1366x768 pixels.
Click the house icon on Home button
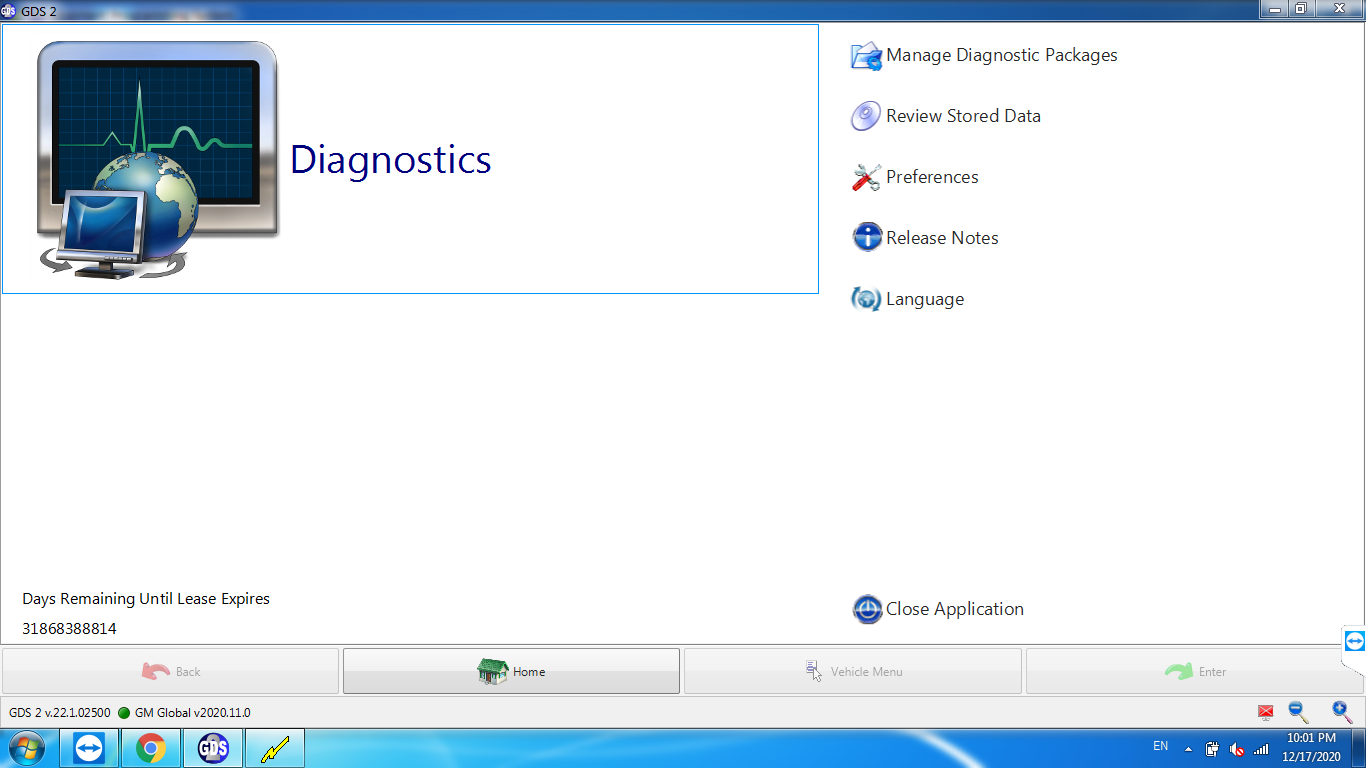pyautogui.click(x=493, y=671)
